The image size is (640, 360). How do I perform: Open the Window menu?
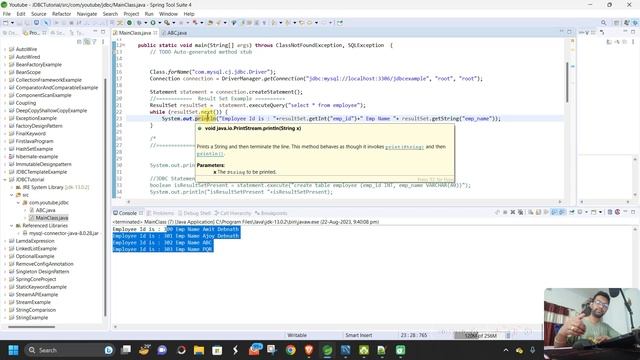pyautogui.click(x=168, y=14)
